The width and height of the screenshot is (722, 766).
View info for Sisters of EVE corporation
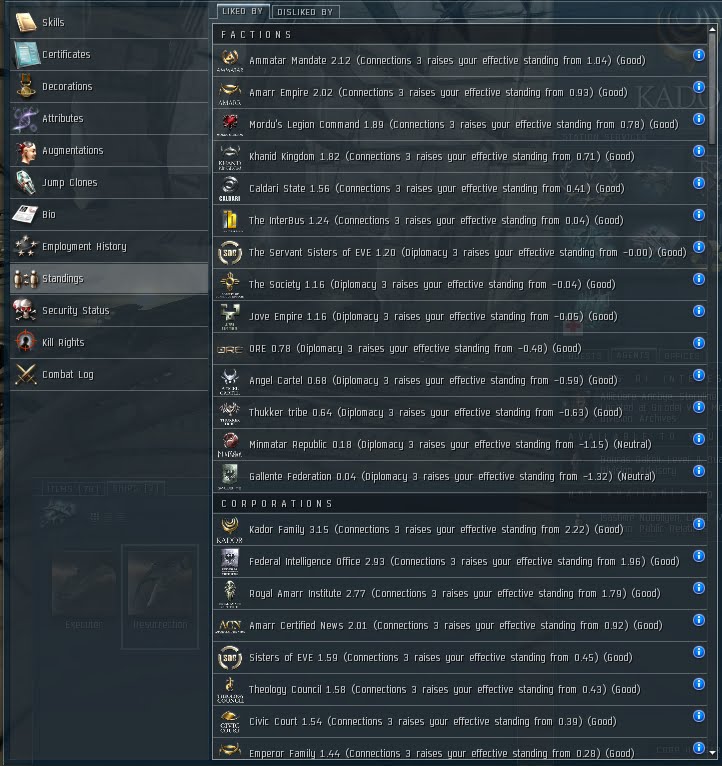click(x=699, y=652)
